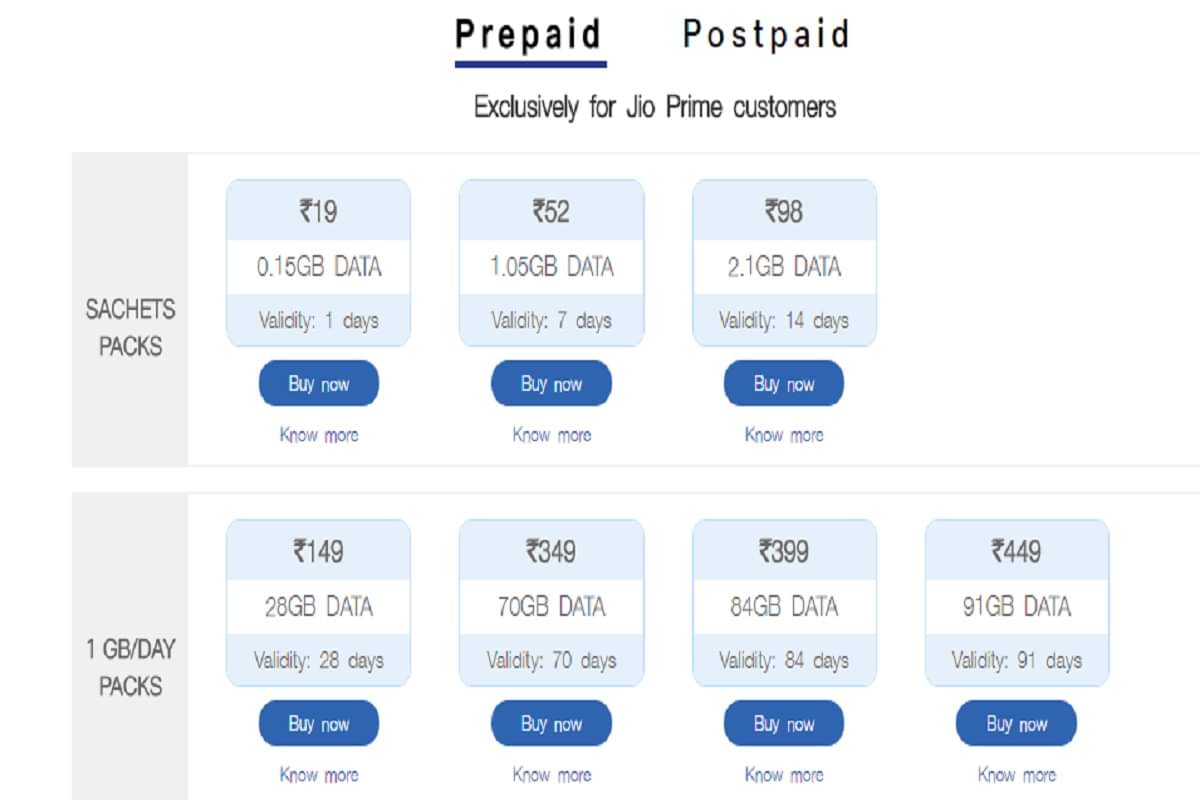Know more about the ₹149 plan
Image resolution: width=1200 pixels, height=800 pixels.
tap(318, 774)
